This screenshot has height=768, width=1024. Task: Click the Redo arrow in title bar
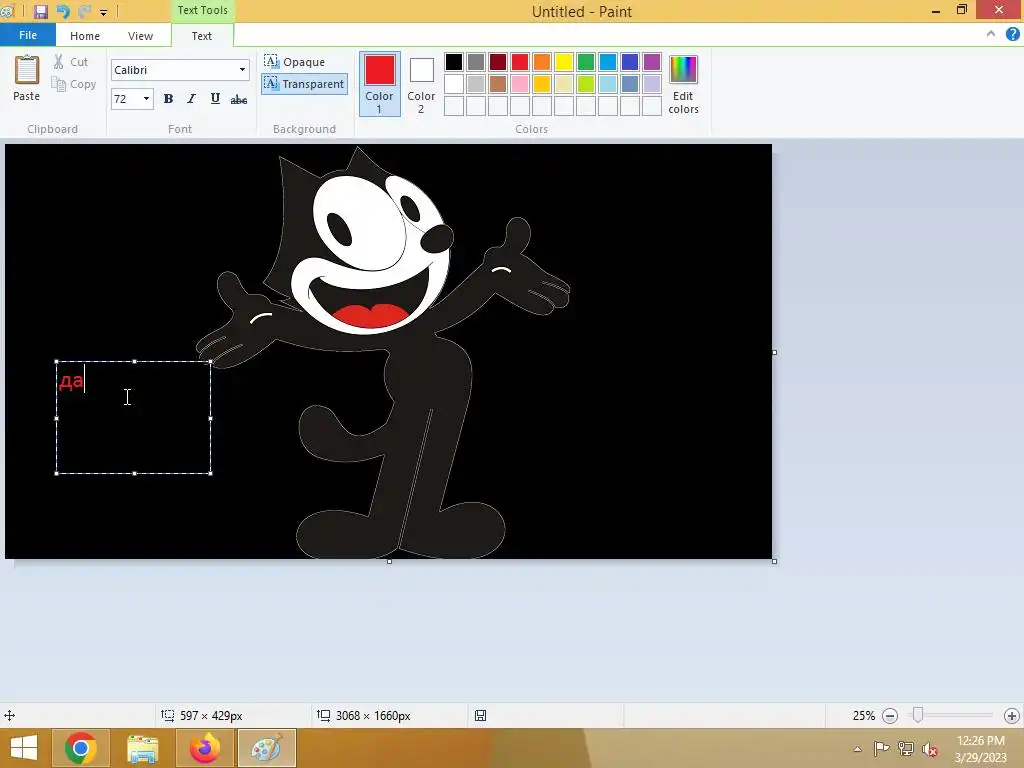(84, 11)
